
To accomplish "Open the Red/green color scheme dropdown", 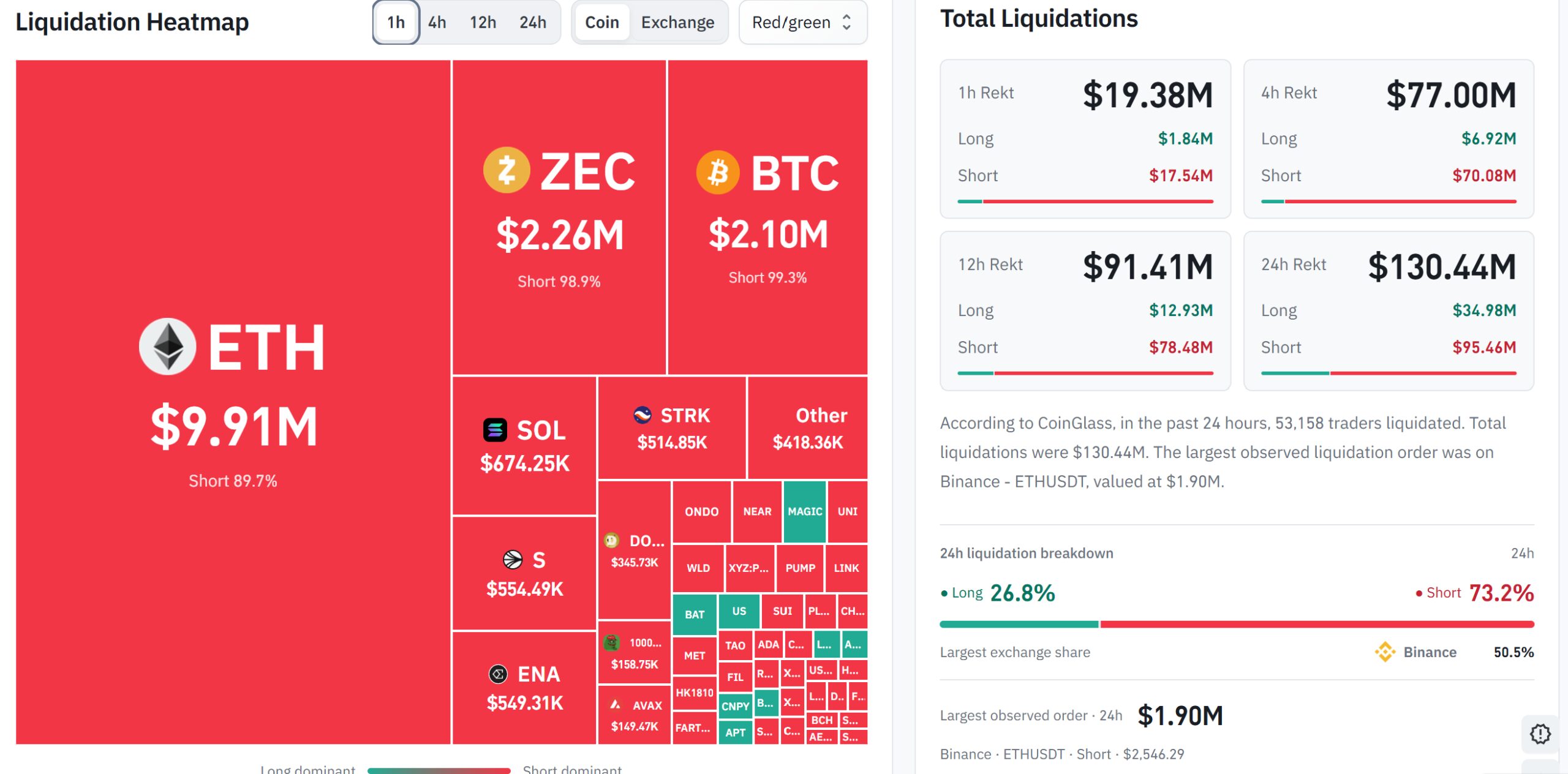I will [x=802, y=23].
